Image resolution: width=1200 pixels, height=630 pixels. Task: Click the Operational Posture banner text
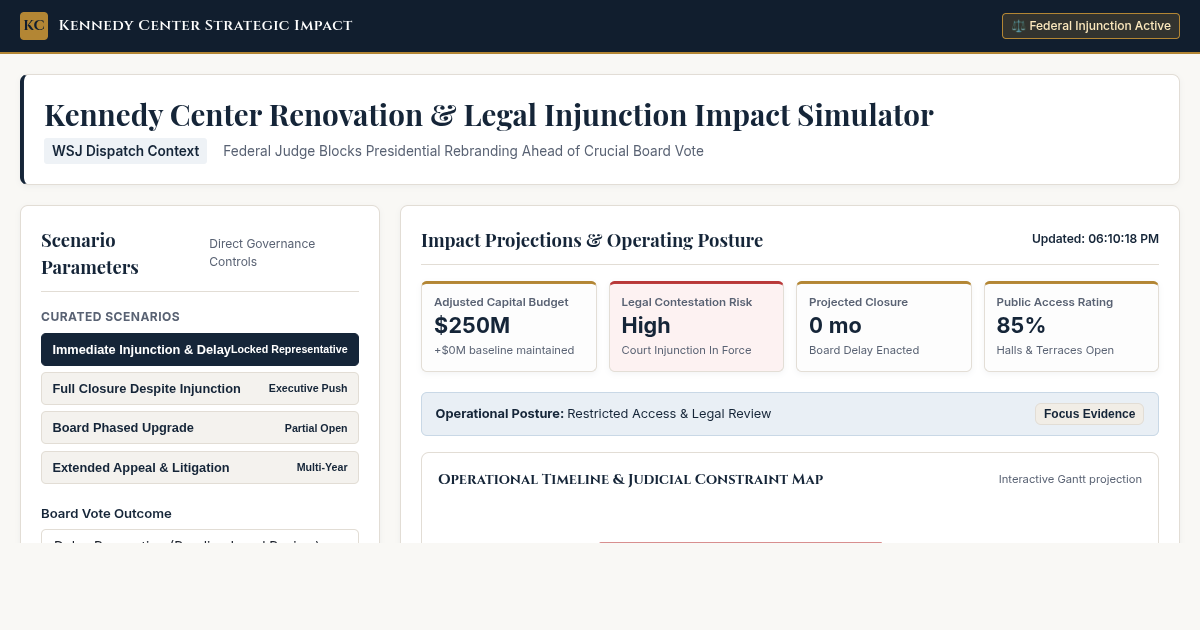tap(603, 414)
